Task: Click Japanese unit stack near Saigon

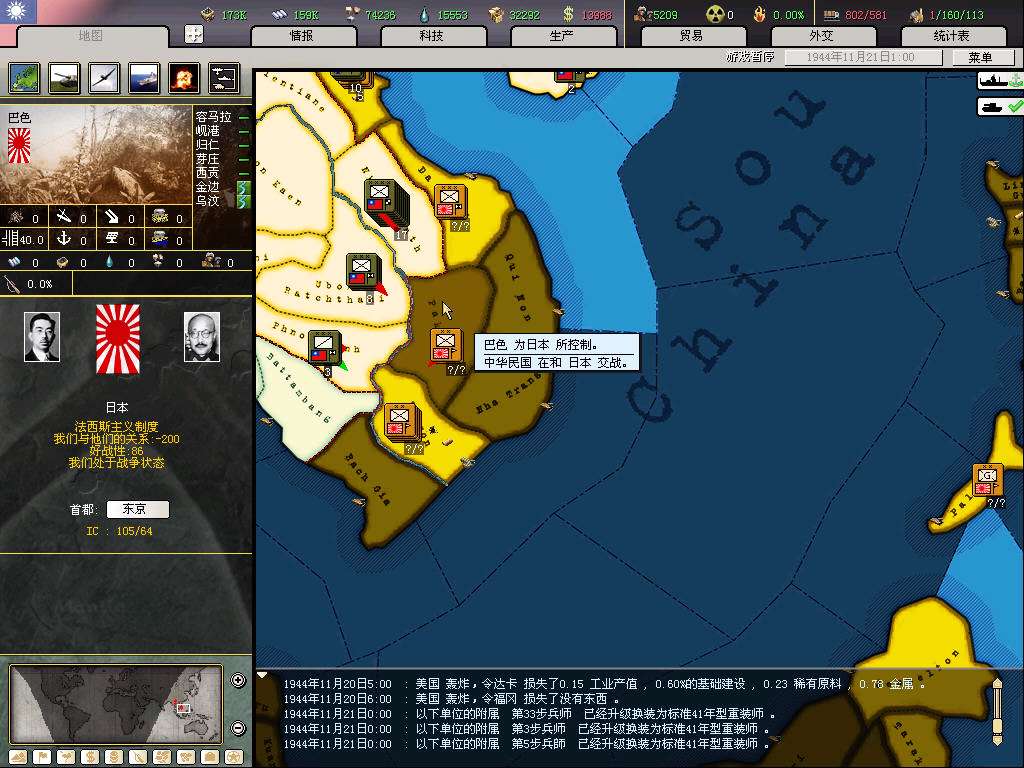Action: pyautogui.click(x=402, y=421)
